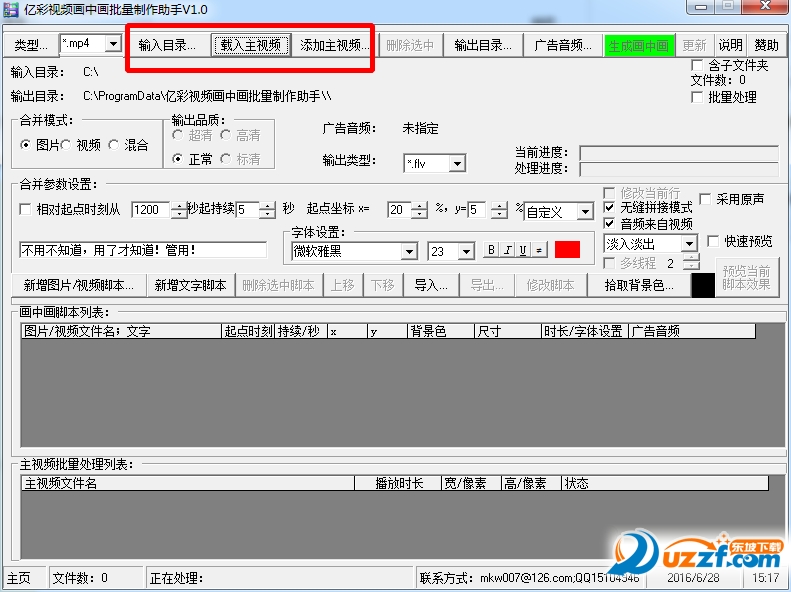This screenshot has height=592, width=791.
Task: Toggle bold font style button
Action: (x=491, y=250)
